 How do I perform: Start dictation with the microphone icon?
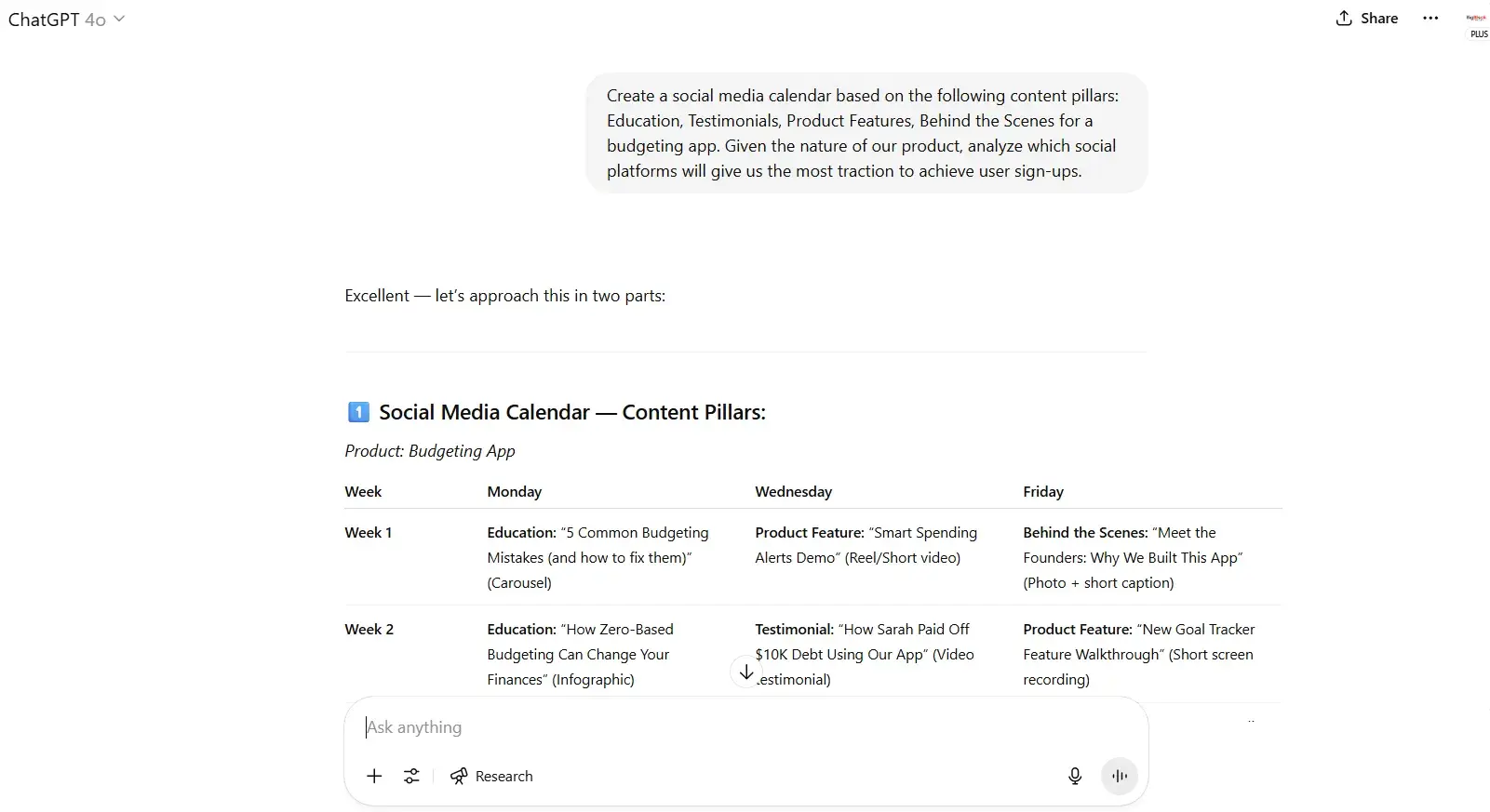(x=1075, y=776)
